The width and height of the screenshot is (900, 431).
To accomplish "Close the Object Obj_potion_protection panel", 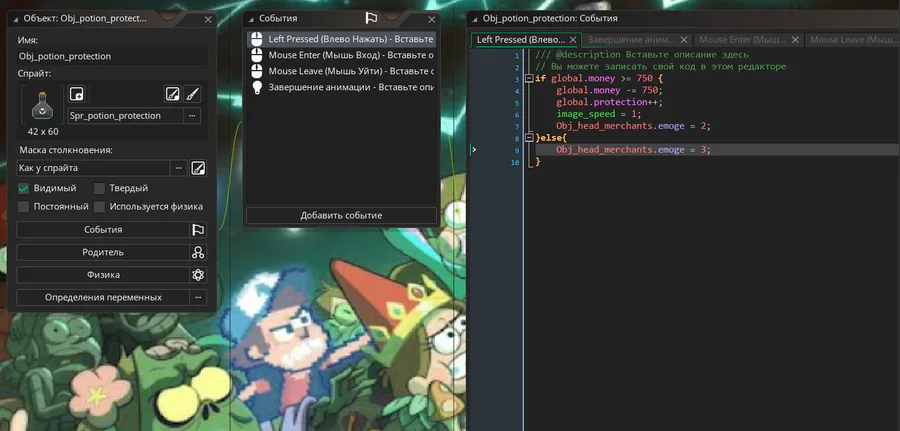I will 208,20.
